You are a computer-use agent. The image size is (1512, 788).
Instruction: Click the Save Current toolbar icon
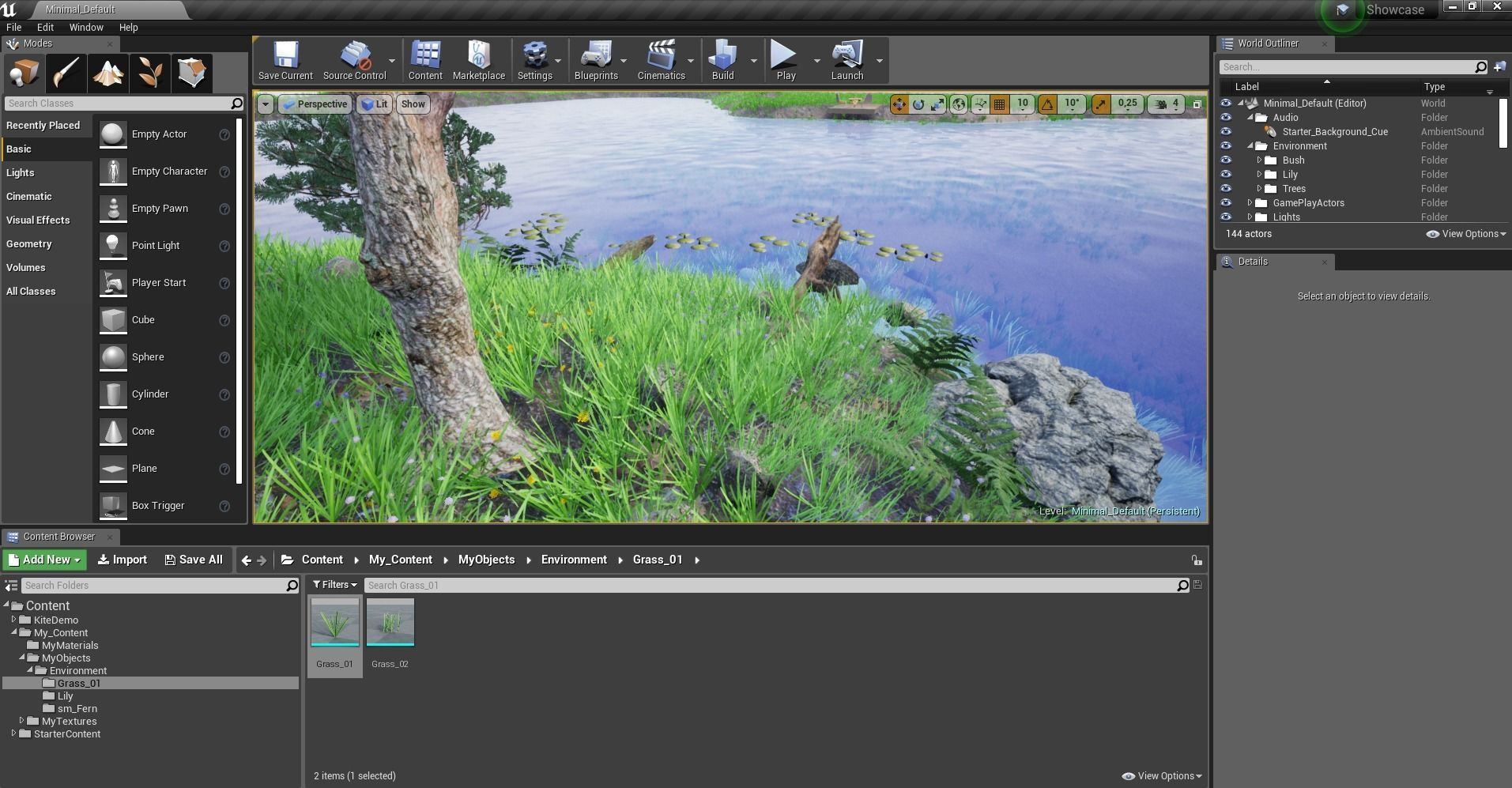[285, 60]
